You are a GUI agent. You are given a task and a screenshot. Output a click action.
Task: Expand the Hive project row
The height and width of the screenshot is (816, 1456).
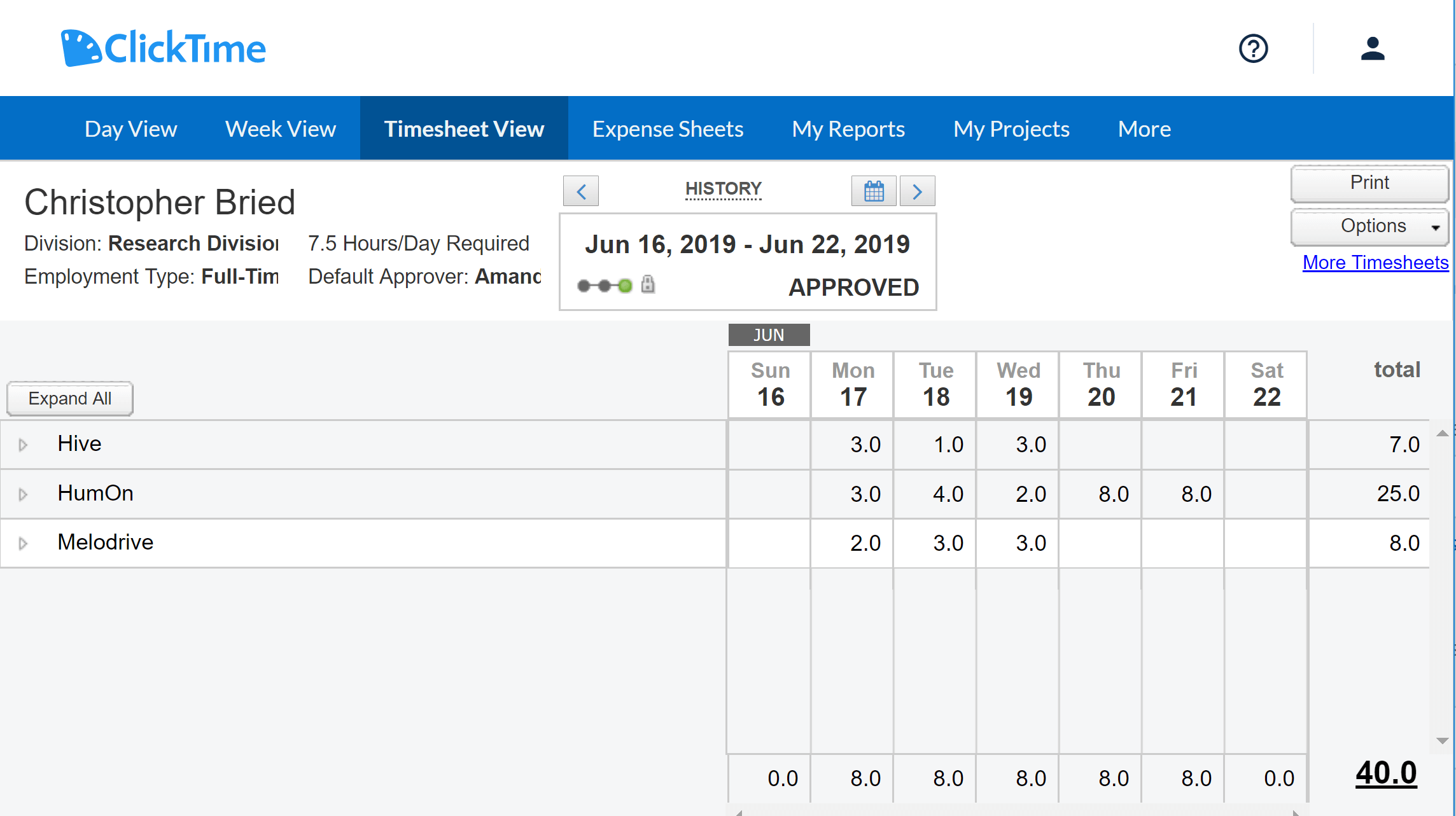coord(24,444)
